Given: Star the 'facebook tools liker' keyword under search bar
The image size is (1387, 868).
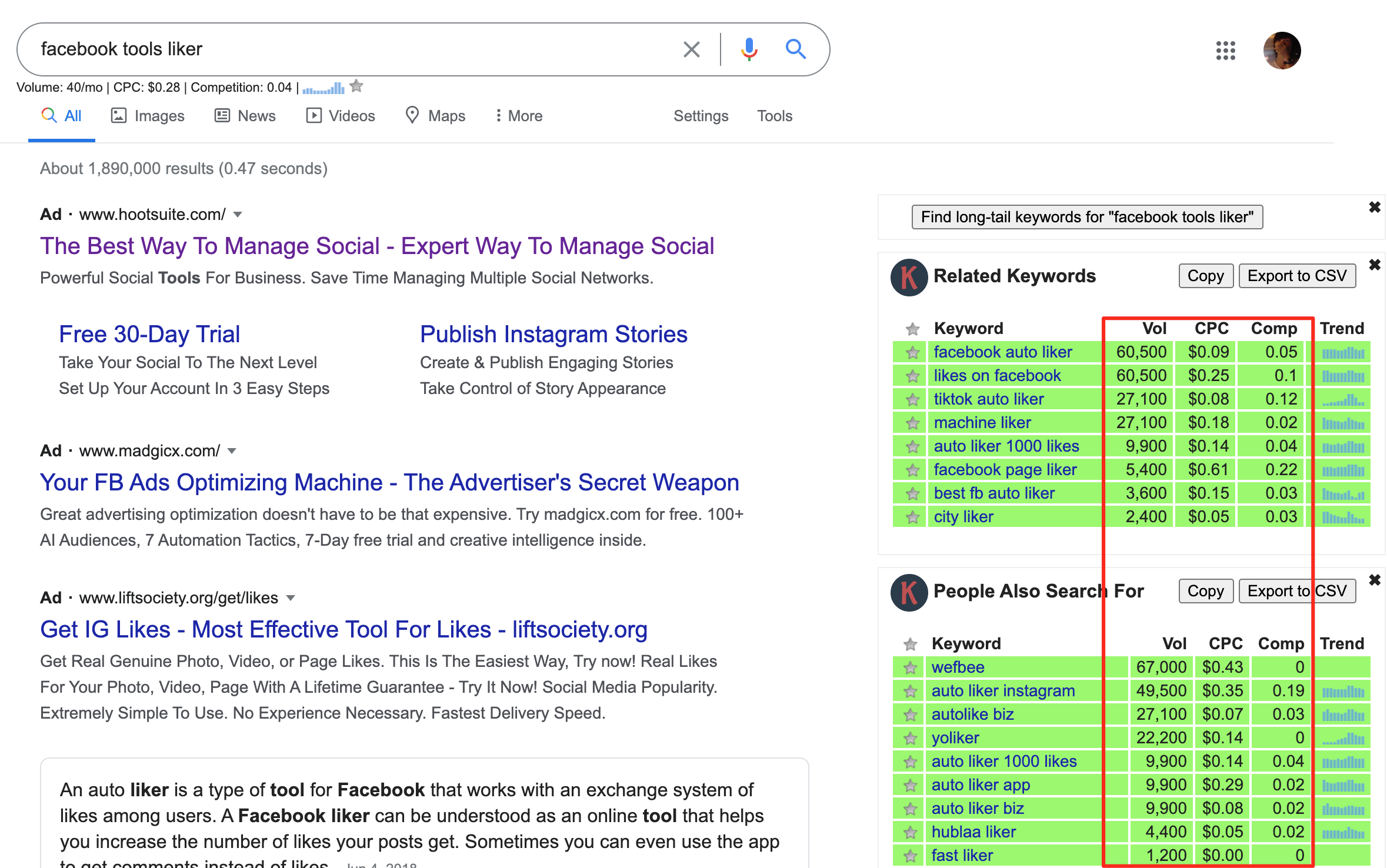Looking at the screenshot, I should [356, 86].
